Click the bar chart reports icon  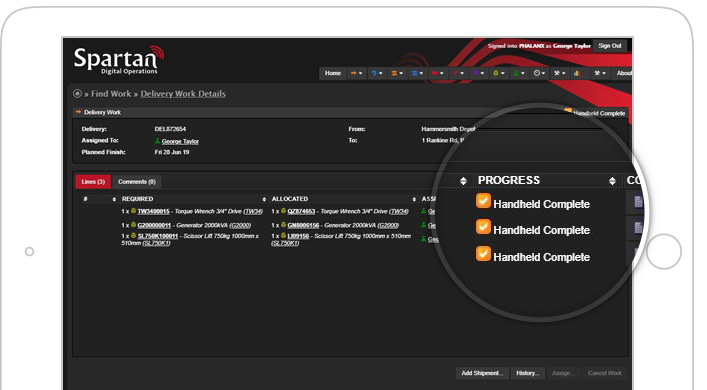pyautogui.click(x=577, y=73)
